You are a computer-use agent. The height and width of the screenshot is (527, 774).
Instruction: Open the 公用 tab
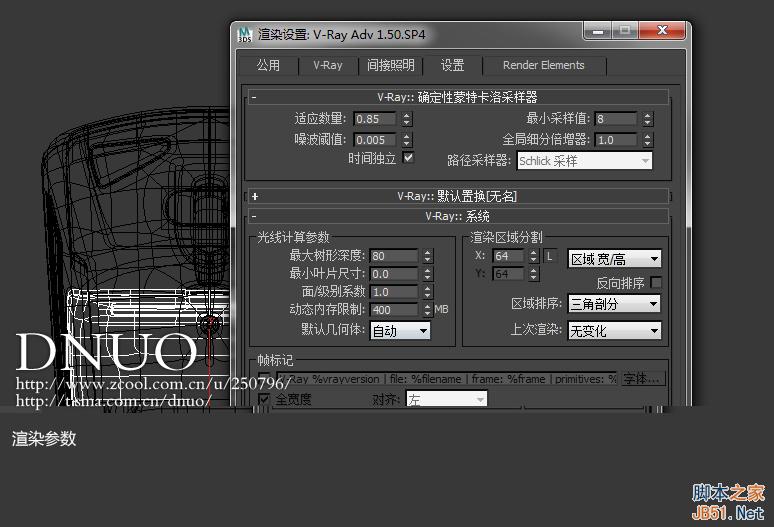coord(269,65)
